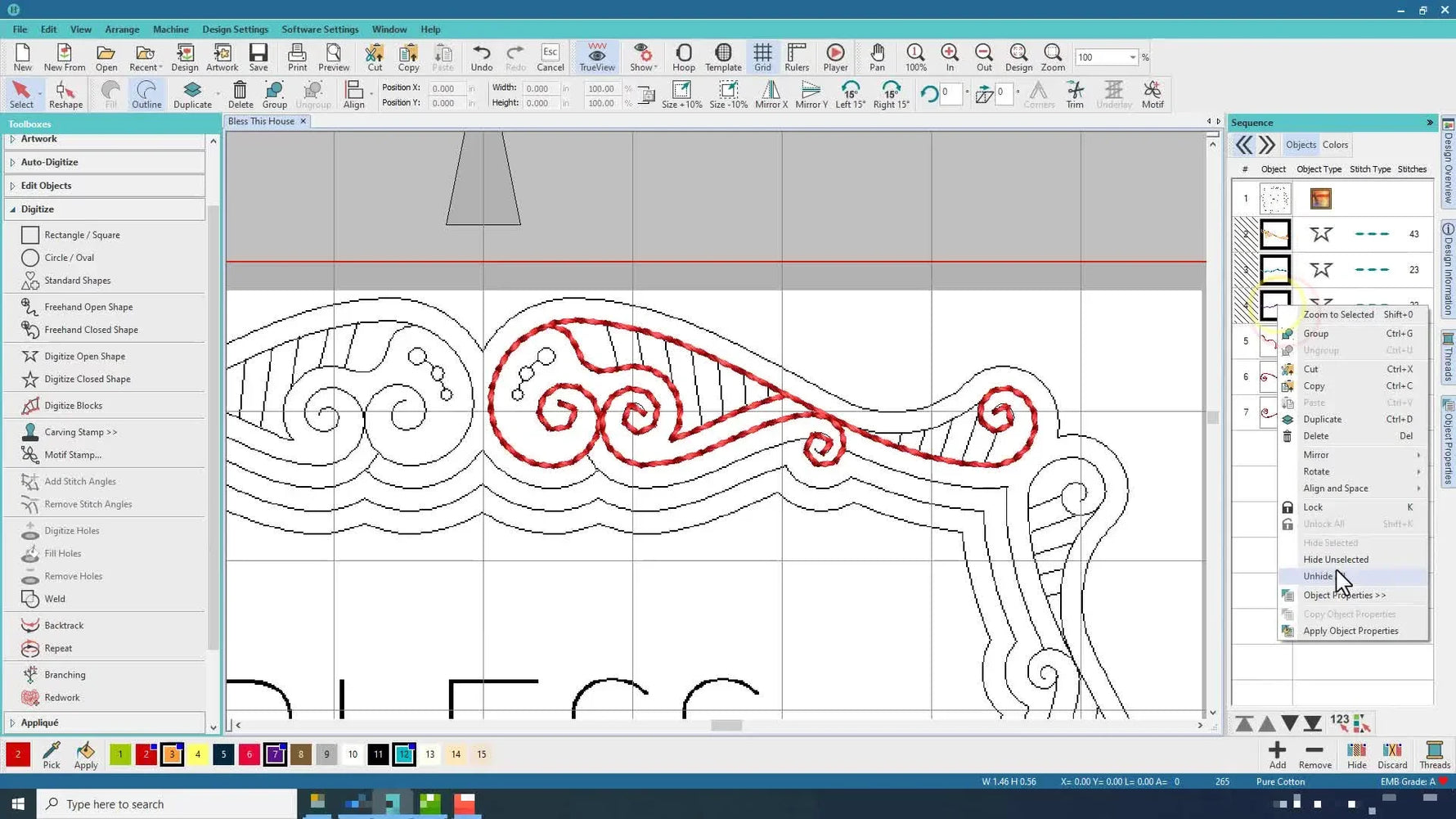1456x819 pixels.
Task: Select the Mirror X tool
Action: (770, 93)
